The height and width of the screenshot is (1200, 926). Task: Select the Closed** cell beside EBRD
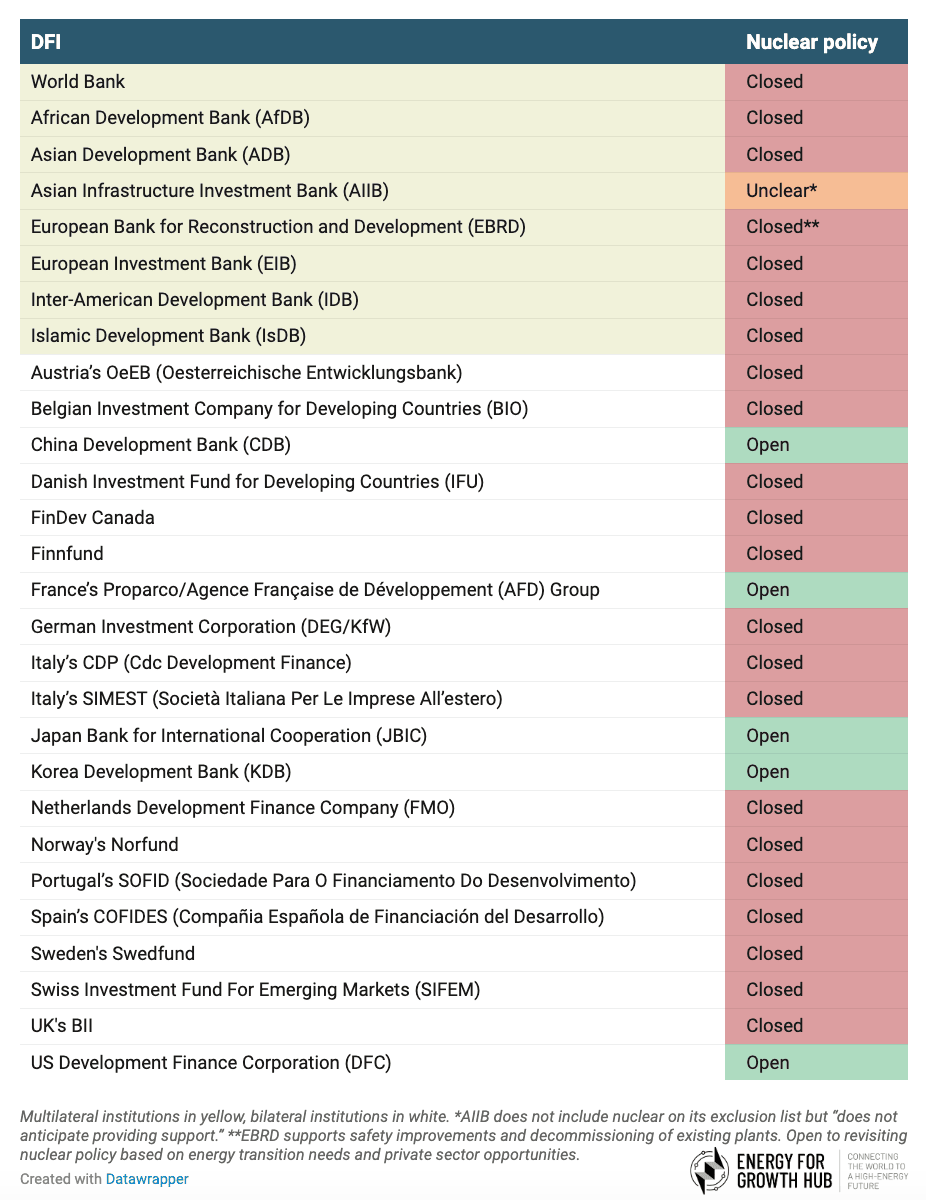click(785, 227)
